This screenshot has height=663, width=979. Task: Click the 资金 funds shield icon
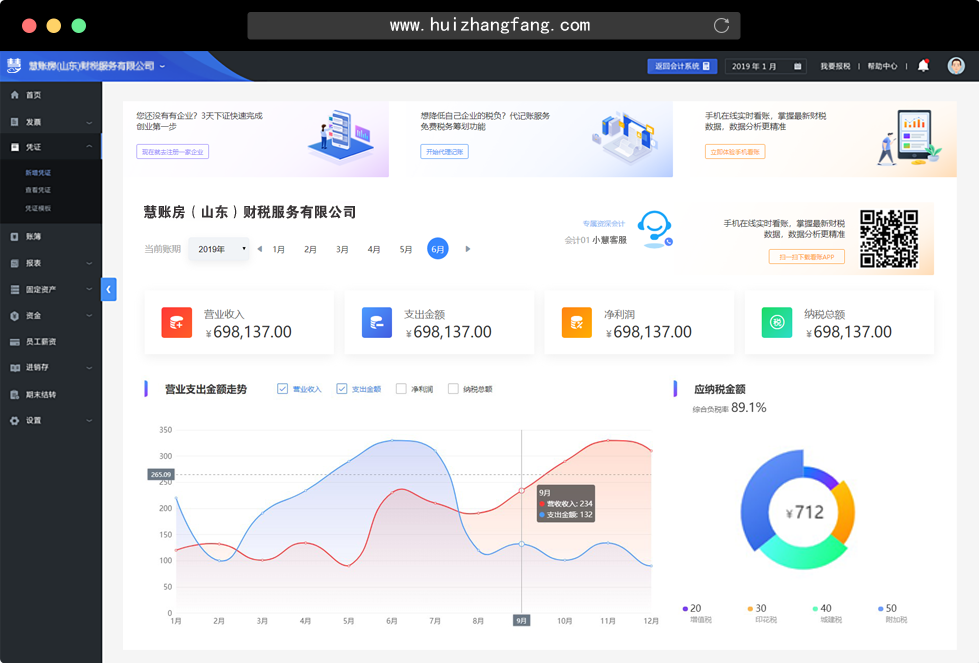click(14, 315)
